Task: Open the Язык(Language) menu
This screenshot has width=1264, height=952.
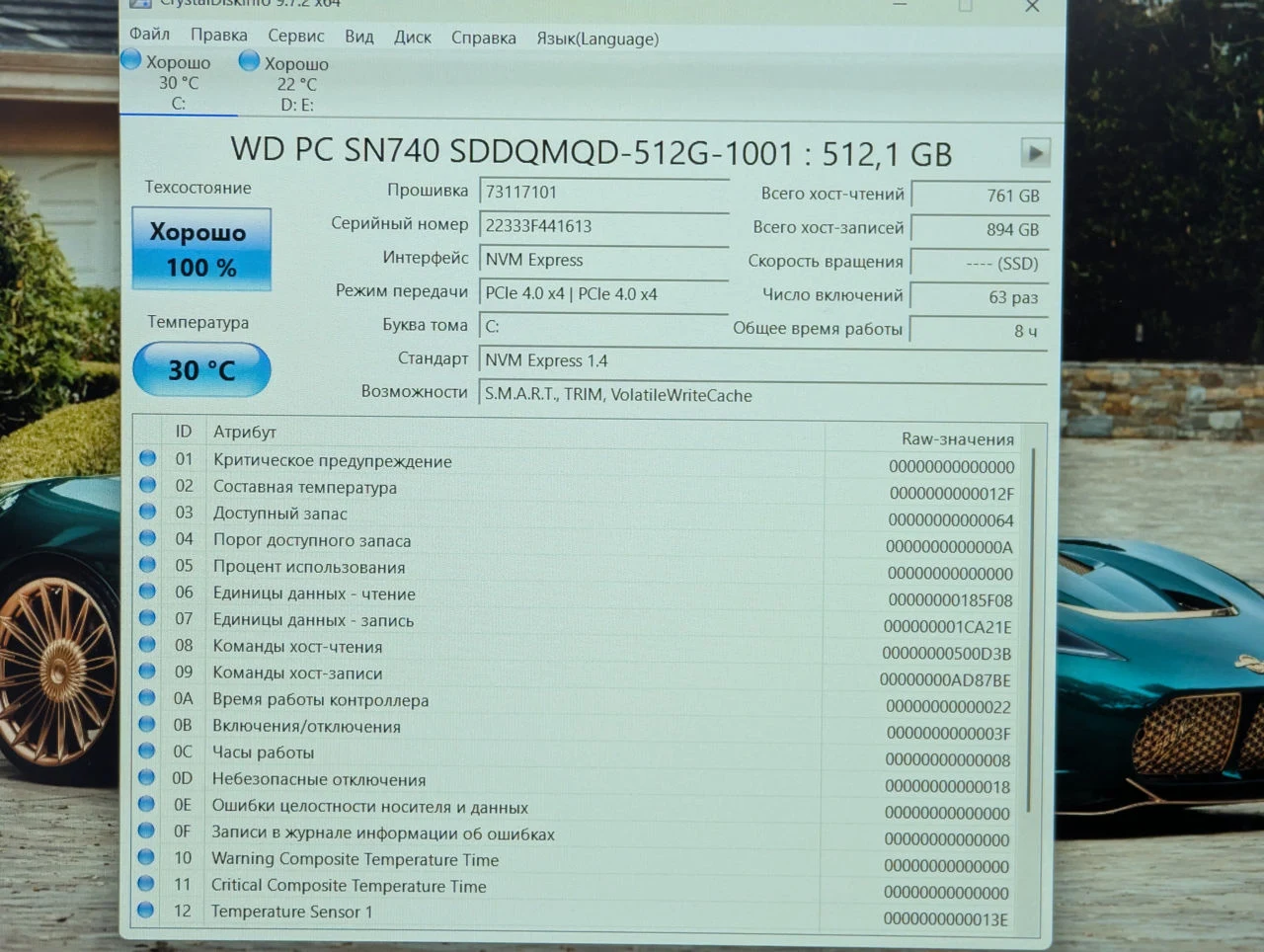Action: click(597, 39)
